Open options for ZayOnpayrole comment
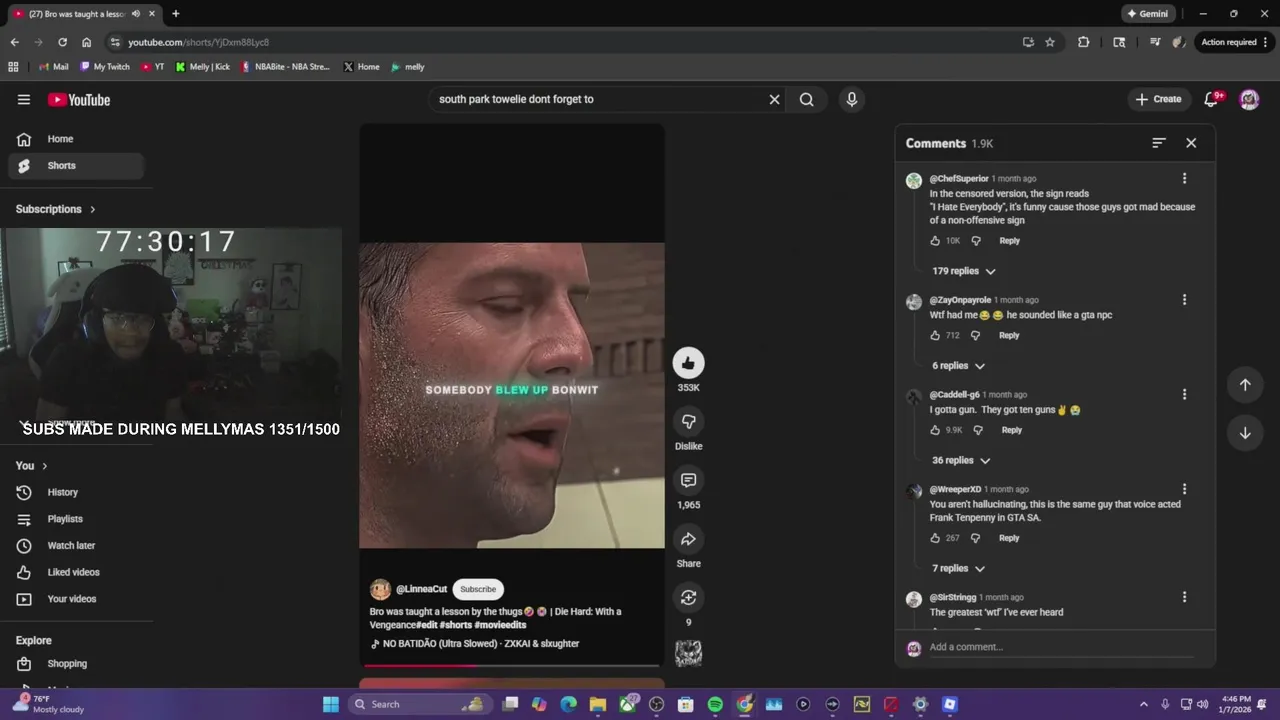This screenshot has height=720, width=1280. [x=1184, y=300]
